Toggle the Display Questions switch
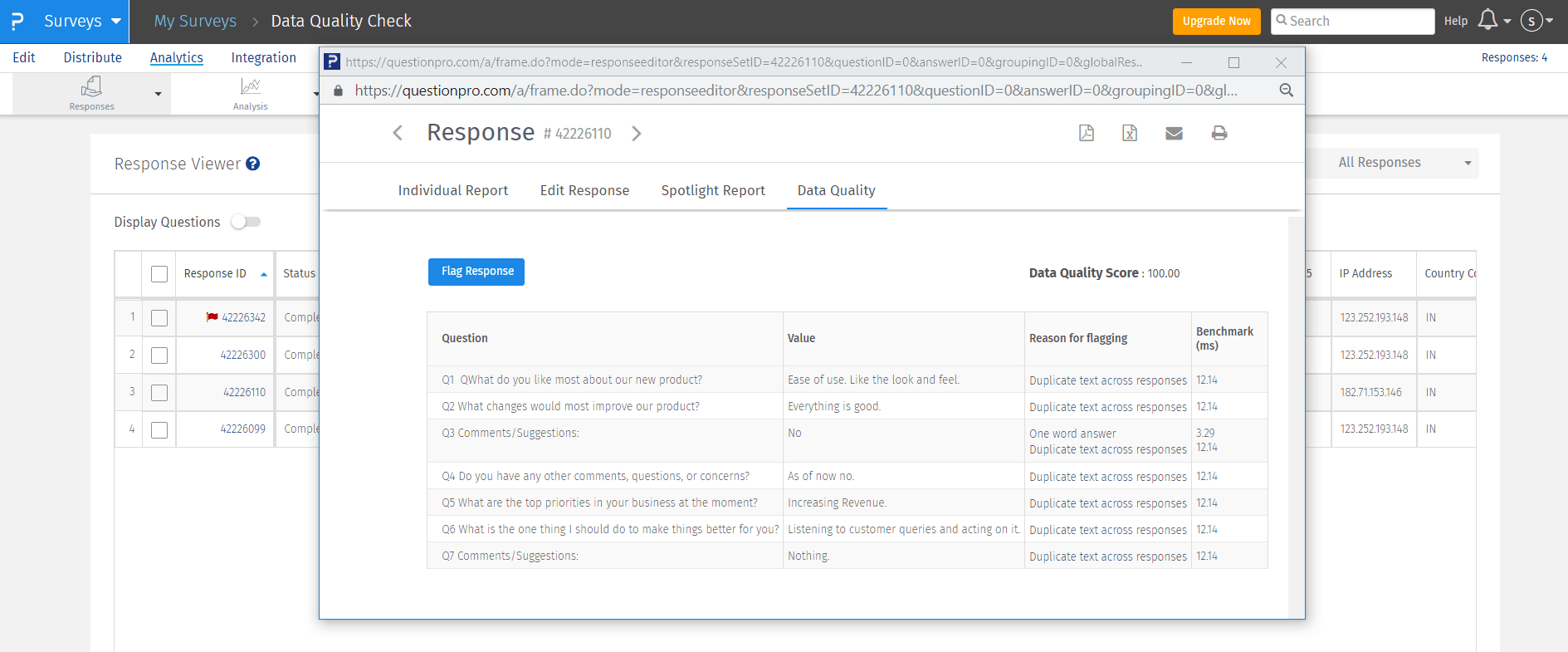The image size is (1568, 652). coord(246,222)
